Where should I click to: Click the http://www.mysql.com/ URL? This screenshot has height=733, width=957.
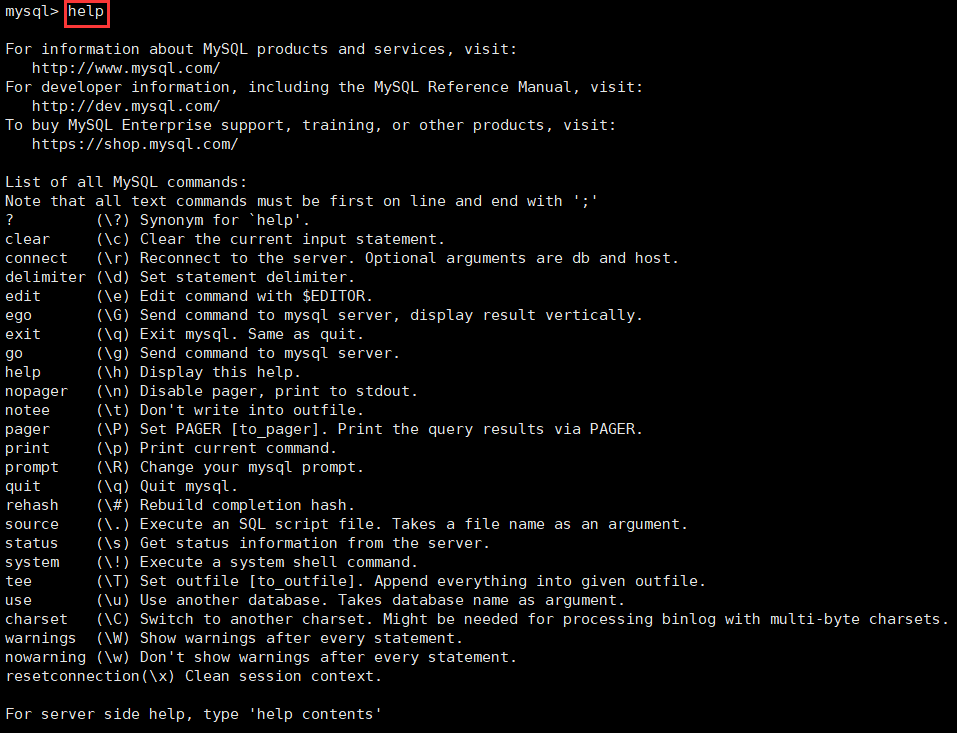tap(126, 68)
